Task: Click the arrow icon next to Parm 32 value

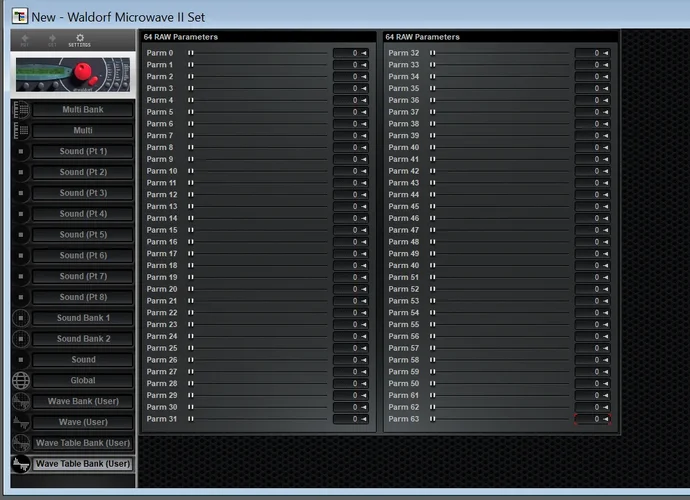Action: pos(606,53)
